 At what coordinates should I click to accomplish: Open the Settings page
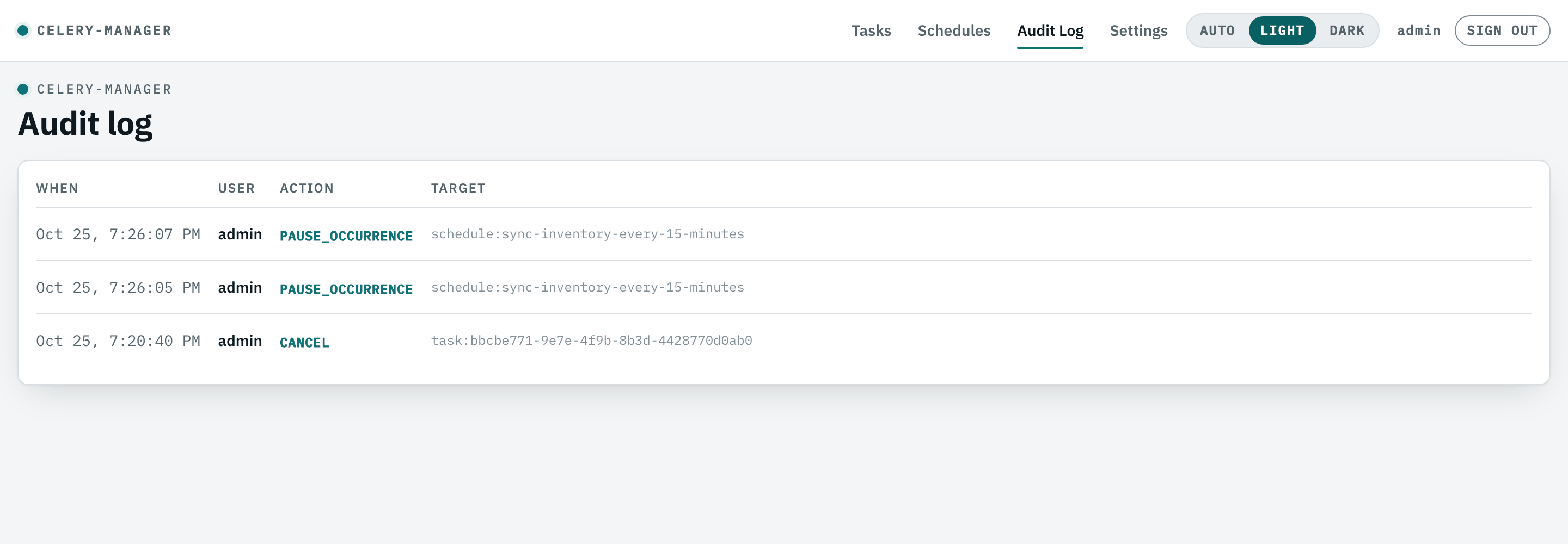[x=1138, y=30]
